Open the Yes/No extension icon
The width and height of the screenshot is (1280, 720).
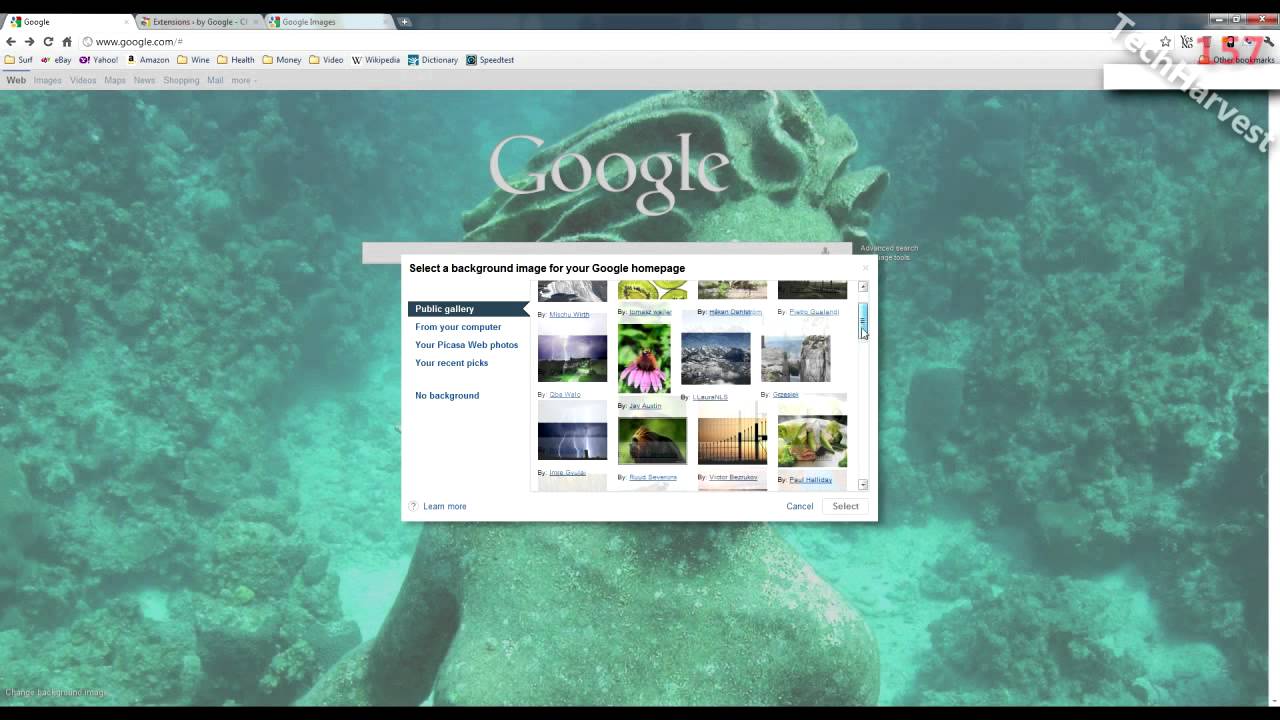point(1187,42)
